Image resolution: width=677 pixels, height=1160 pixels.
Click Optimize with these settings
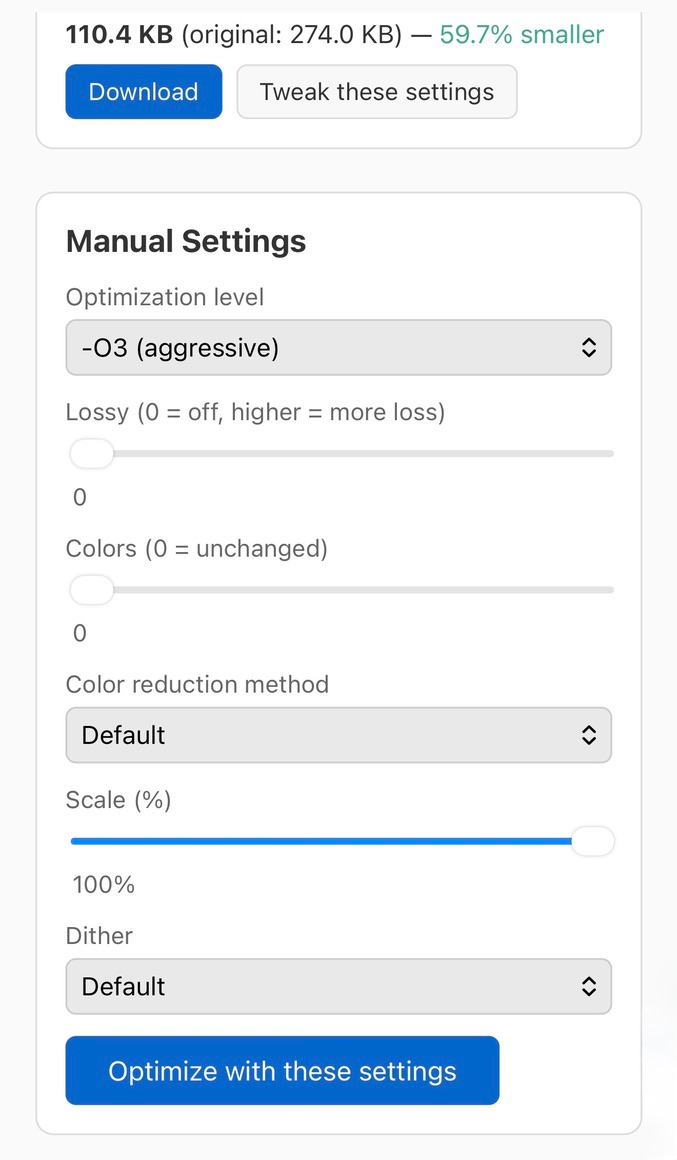coord(282,1070)
